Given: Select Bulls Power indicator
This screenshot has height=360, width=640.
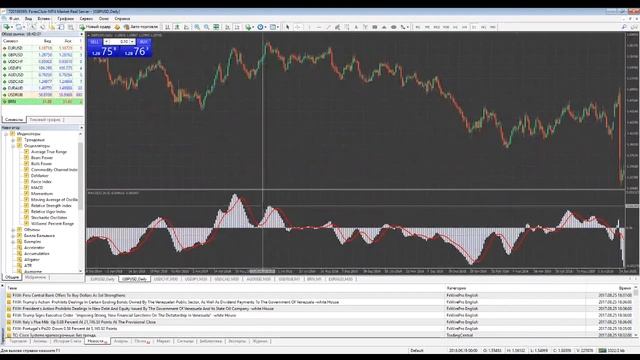Looking at the screenshot, I should pos(41,164).
